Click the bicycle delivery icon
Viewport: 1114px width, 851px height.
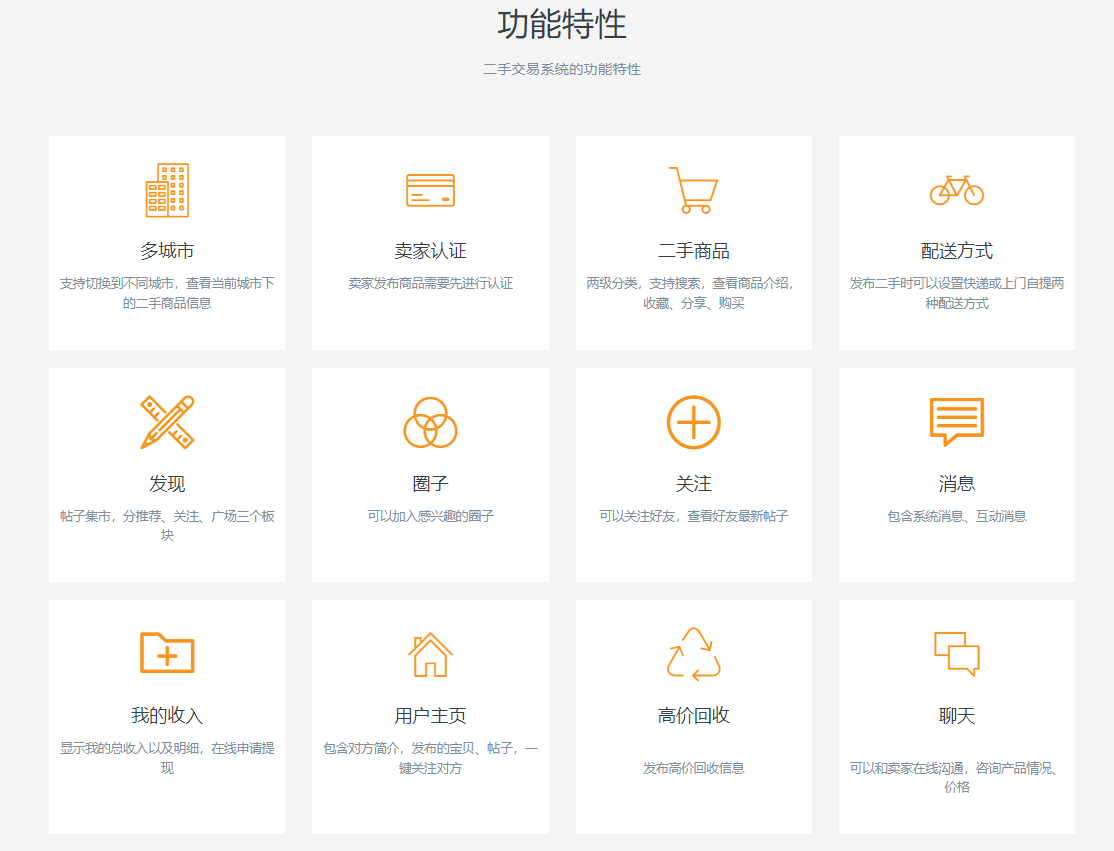coord(956,190)
